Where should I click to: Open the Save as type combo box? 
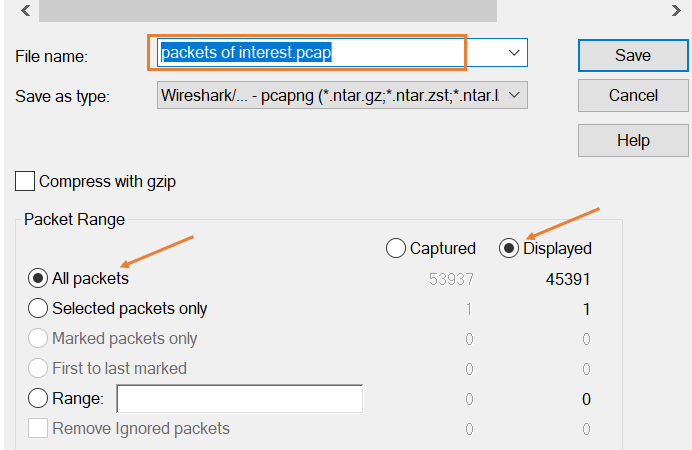pyautogui.click(x=342, y=95)
